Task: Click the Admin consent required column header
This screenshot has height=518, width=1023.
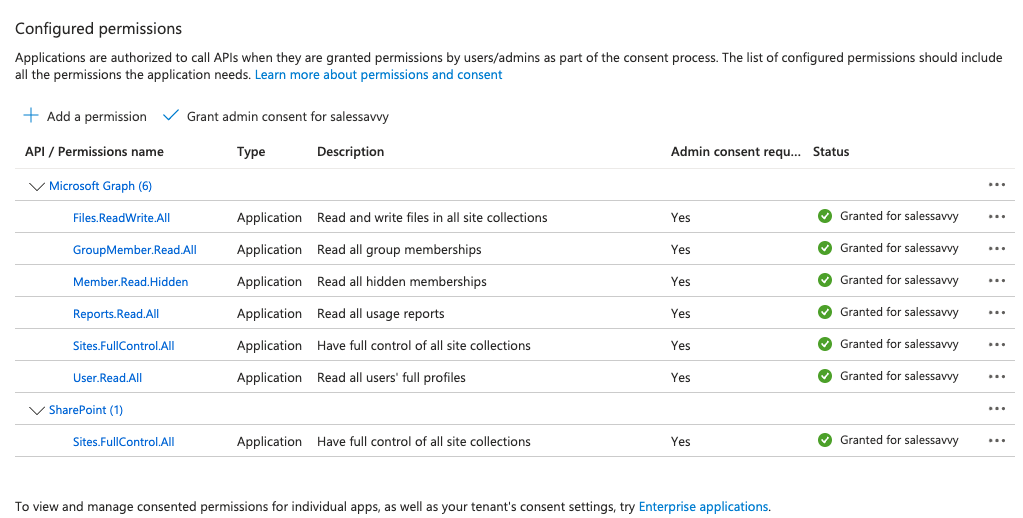Action: coord(735,152)
